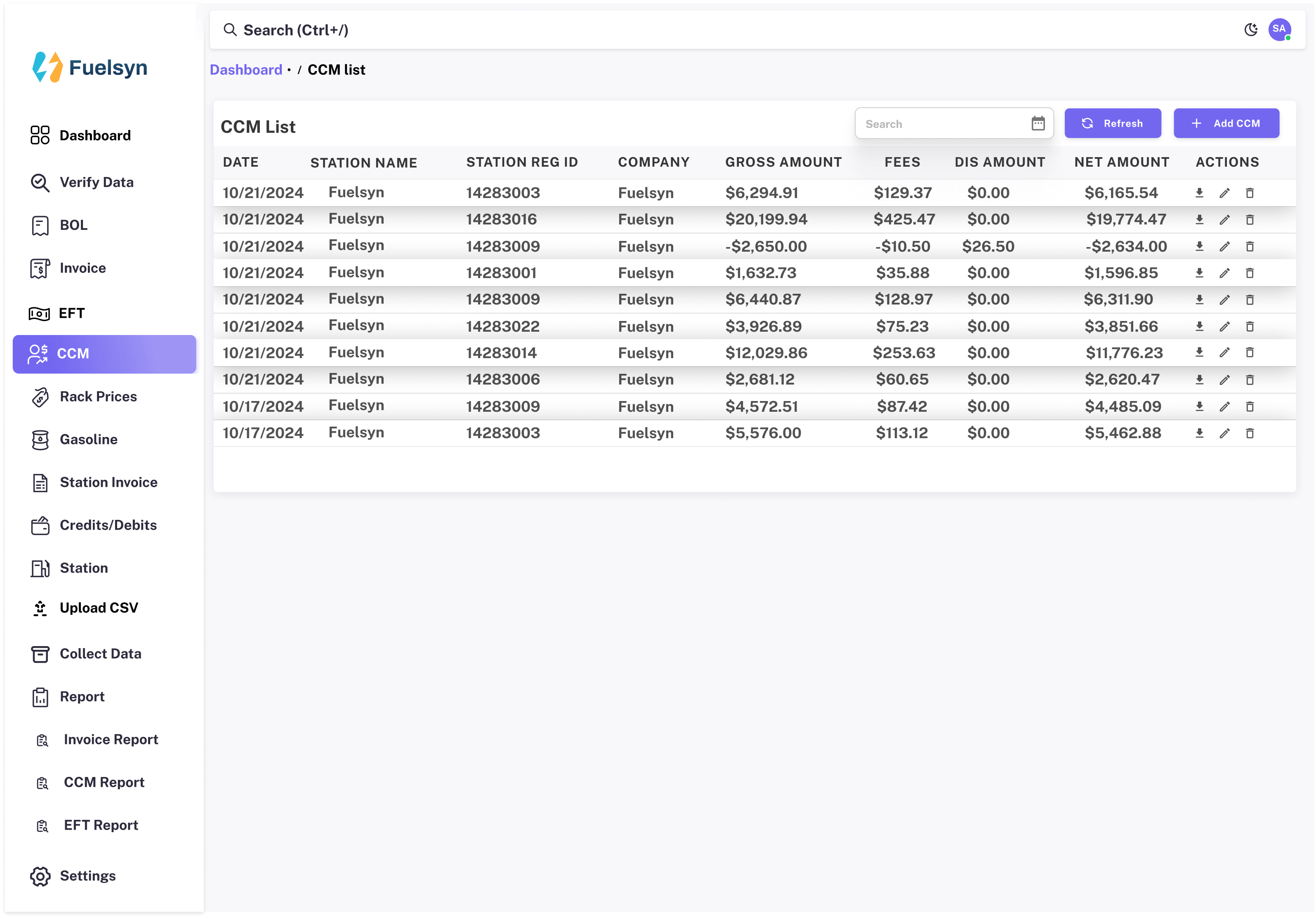Select the Rack Prices sidebar icon
Screen dimensions: 1316x918
(x=40, y=396)
